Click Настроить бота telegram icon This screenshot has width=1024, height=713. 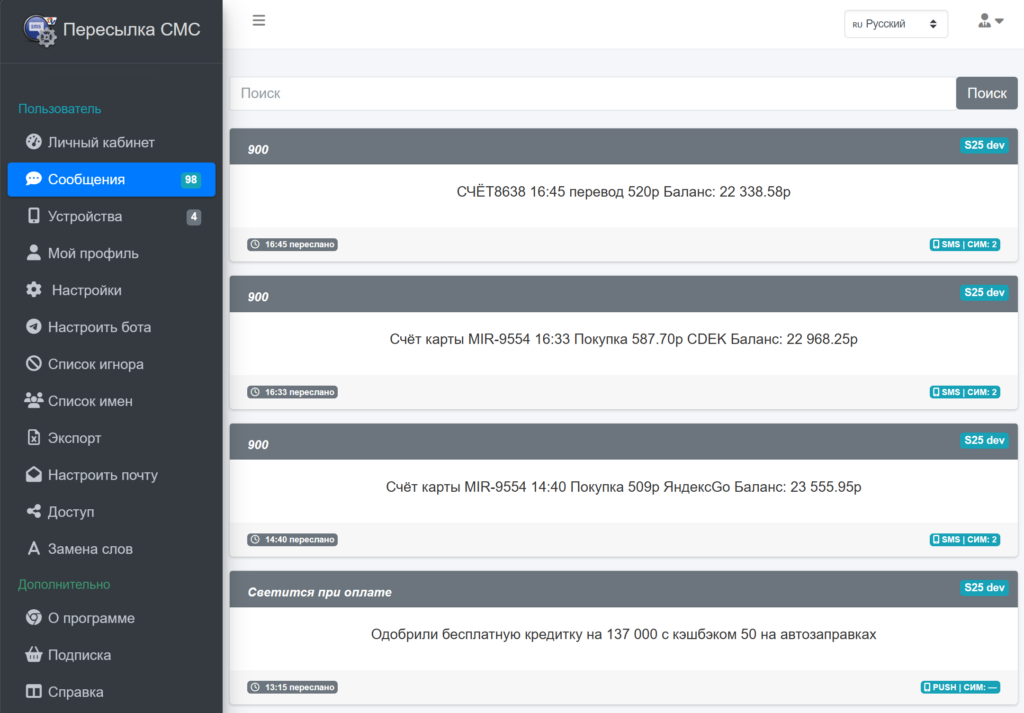pyautogui.click(x=34, y=327)
